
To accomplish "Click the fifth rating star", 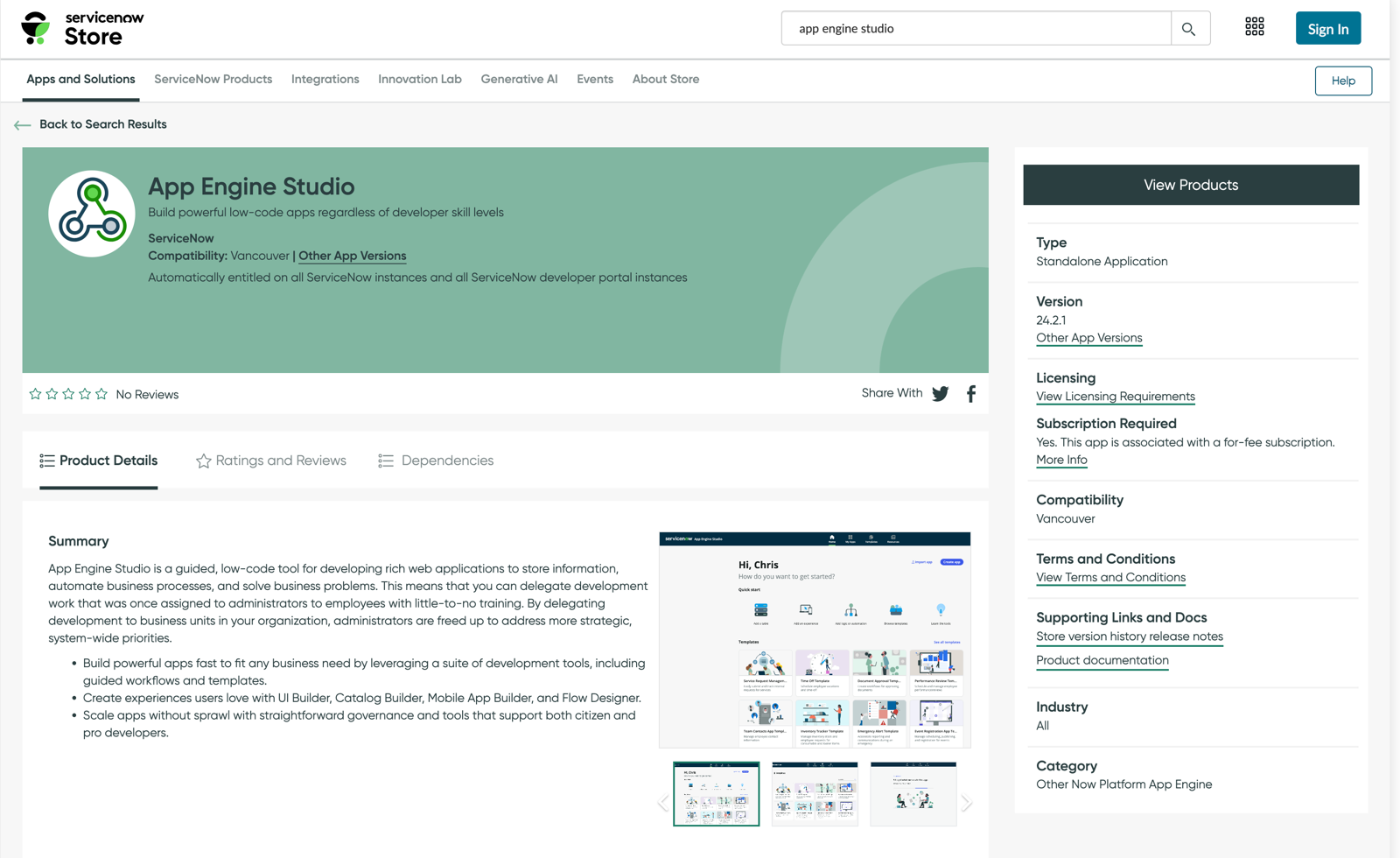I will pos(101,394).
